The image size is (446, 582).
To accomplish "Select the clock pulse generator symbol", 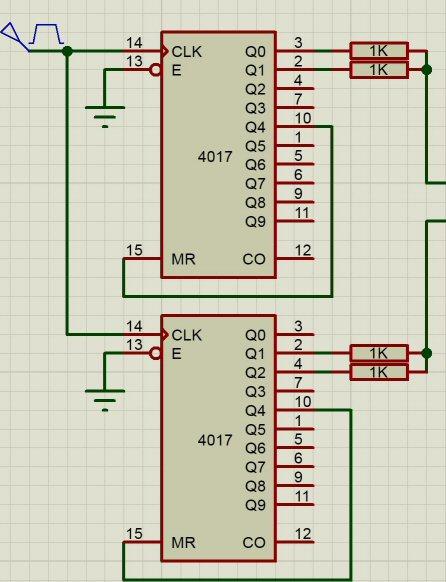I will click(33, 37).
